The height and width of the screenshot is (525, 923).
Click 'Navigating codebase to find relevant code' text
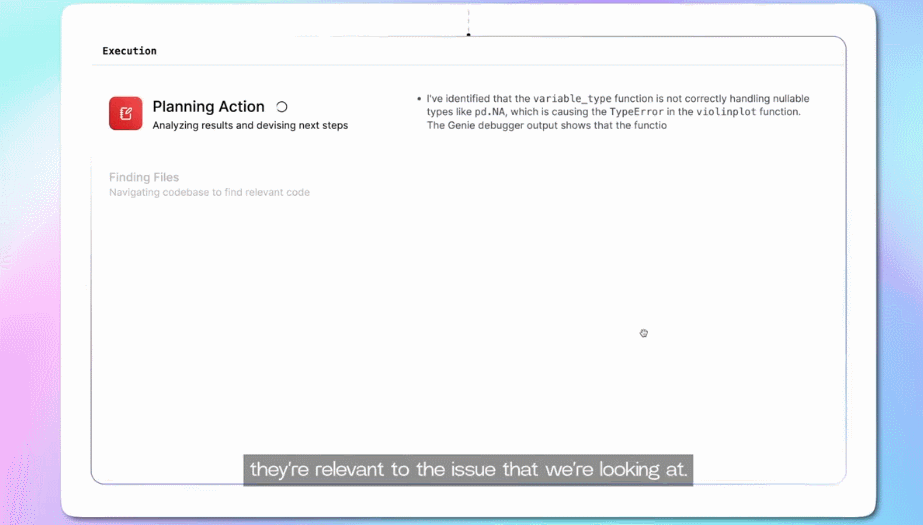click(209, 192)
